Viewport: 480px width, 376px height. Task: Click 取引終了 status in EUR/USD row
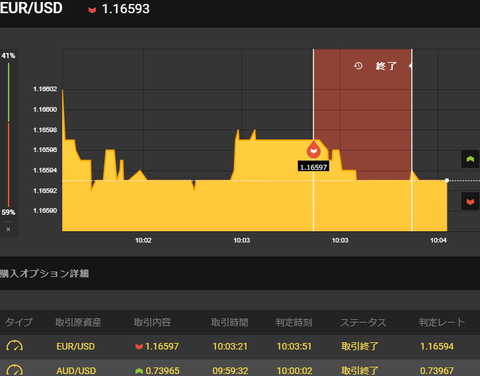[360, 346]
